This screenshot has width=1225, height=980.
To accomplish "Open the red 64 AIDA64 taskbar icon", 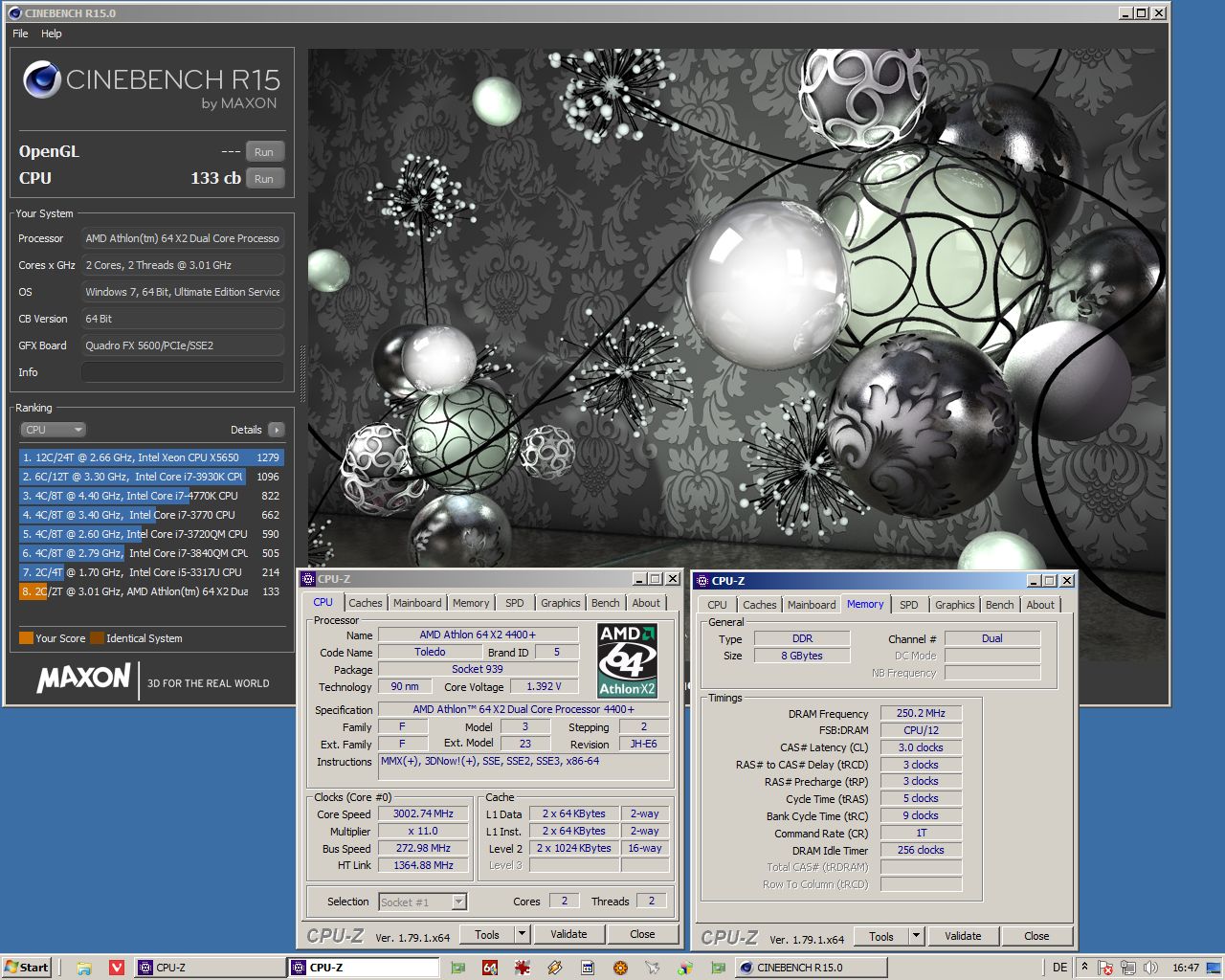I will 490,968.
